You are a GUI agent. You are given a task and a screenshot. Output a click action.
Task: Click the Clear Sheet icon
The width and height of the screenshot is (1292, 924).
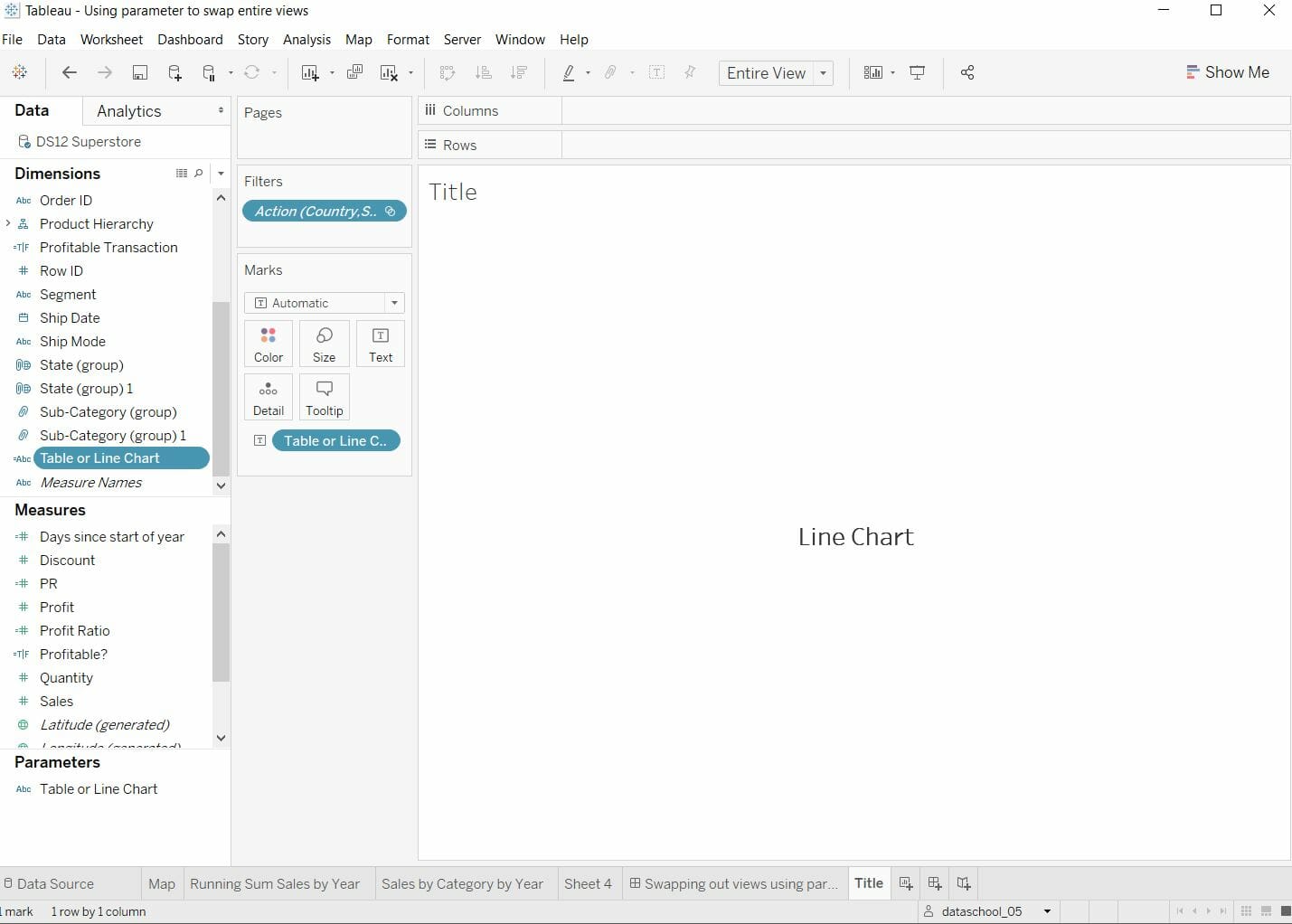click(x=389, y=73)
